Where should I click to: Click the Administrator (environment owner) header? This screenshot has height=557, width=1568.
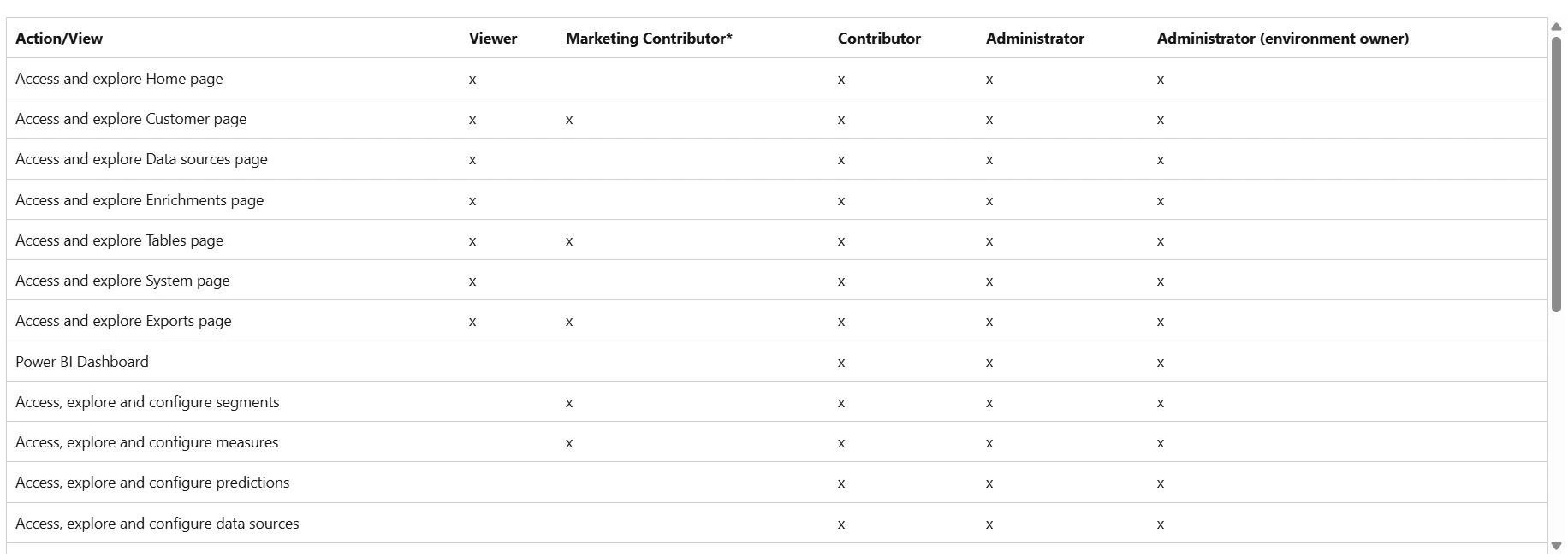pyautogui.click(x=1282, y=39)
